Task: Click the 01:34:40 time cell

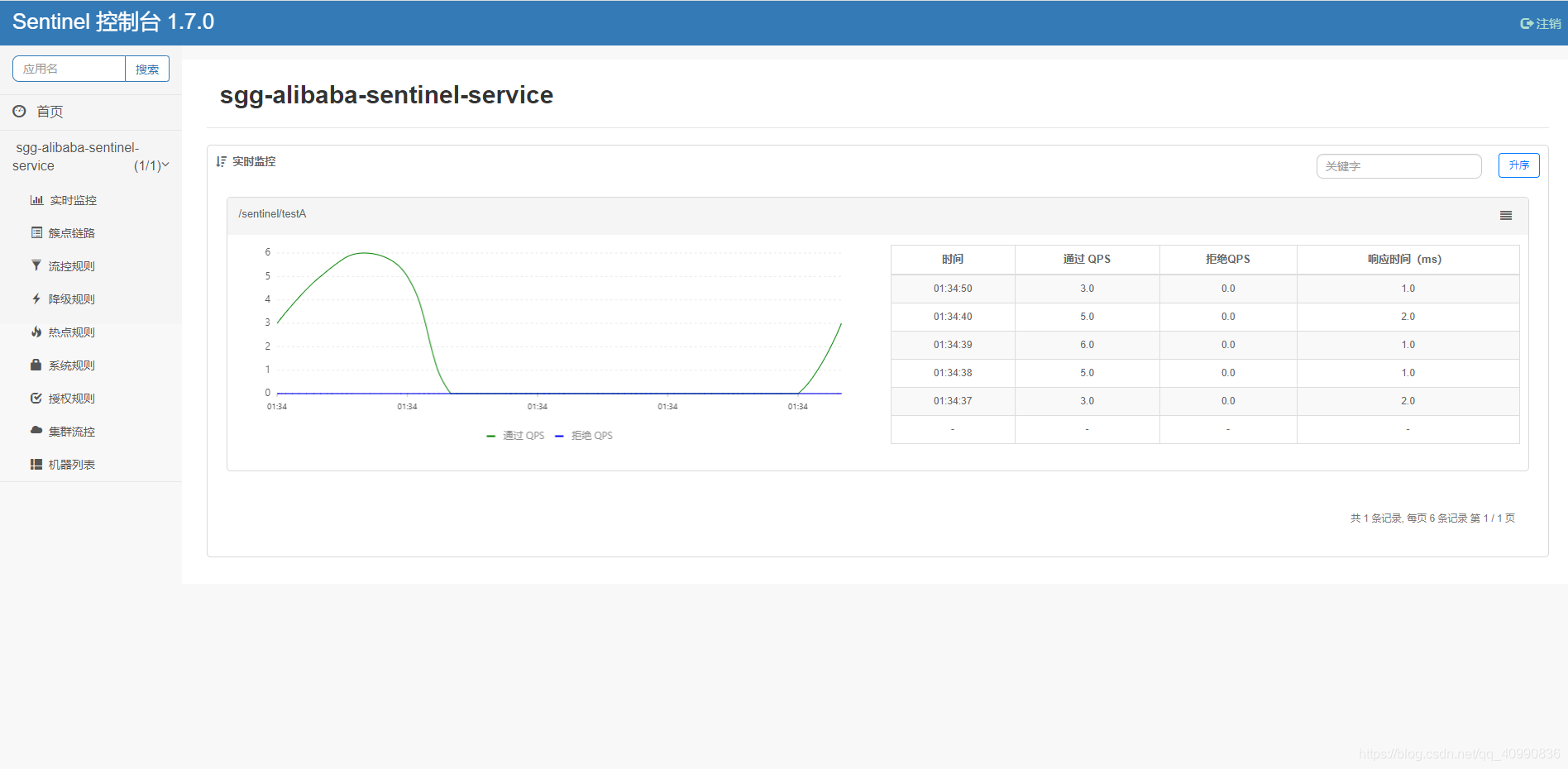Action: (x=953, y=317)
